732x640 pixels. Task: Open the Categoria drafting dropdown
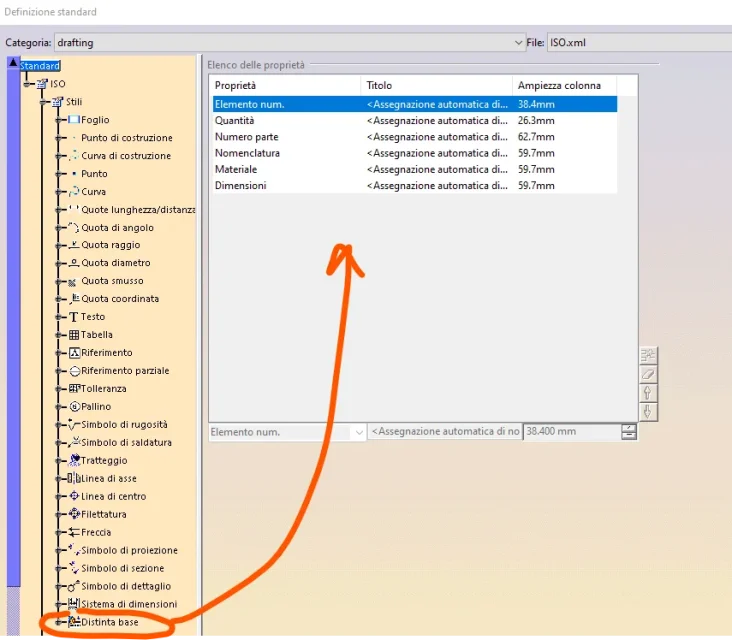coord(516,43)
